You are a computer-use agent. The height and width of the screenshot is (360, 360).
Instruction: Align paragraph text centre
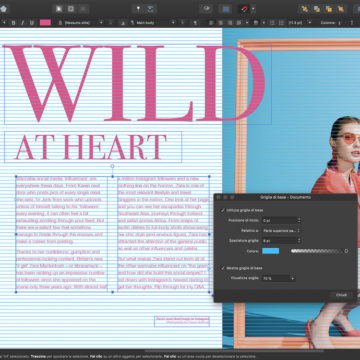click(221, 23)
